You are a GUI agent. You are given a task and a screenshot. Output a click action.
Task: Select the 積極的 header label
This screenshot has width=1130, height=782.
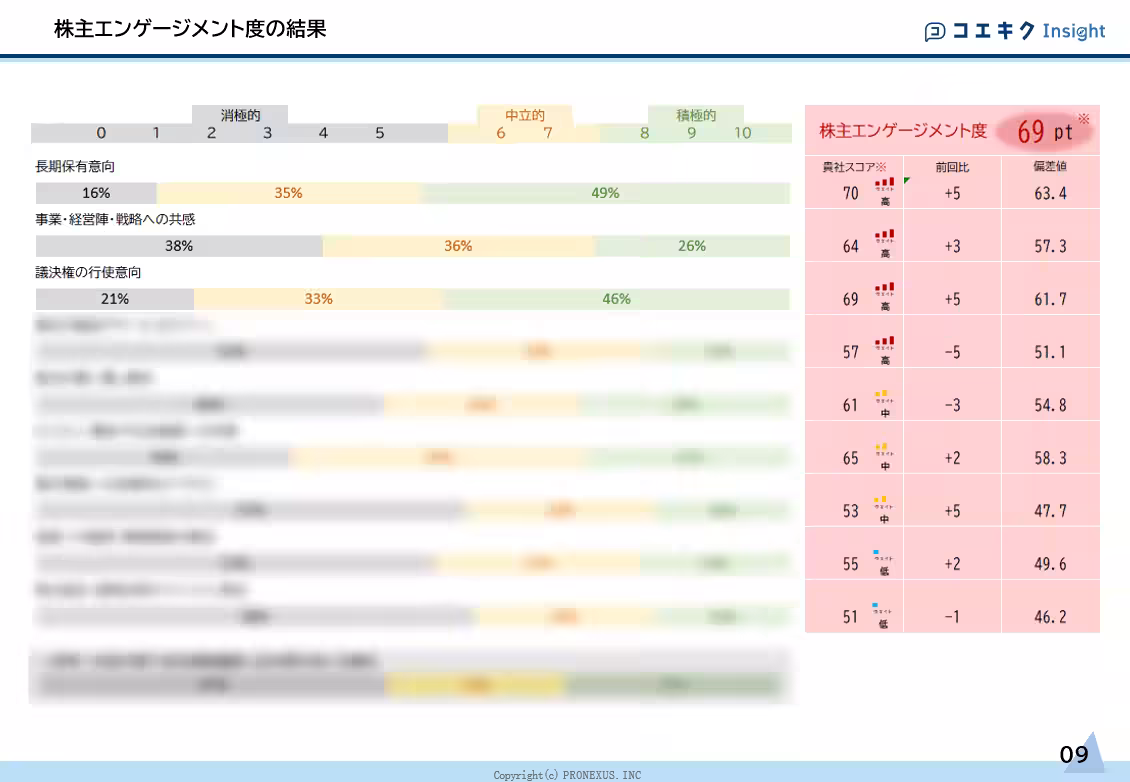tap(694, 115)
